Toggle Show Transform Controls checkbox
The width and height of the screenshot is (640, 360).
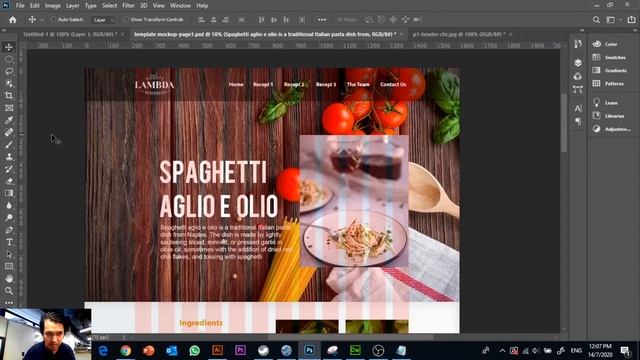pyautogui.click(x=127, y=20)
